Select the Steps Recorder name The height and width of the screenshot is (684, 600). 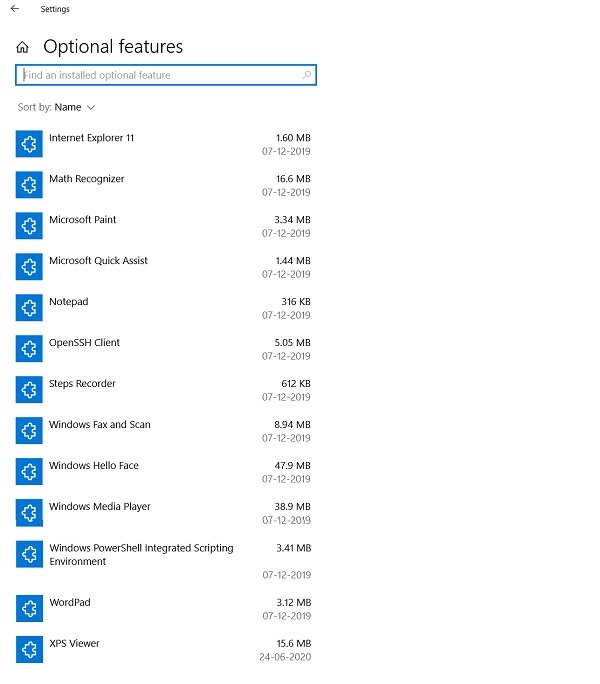point(82,384)
